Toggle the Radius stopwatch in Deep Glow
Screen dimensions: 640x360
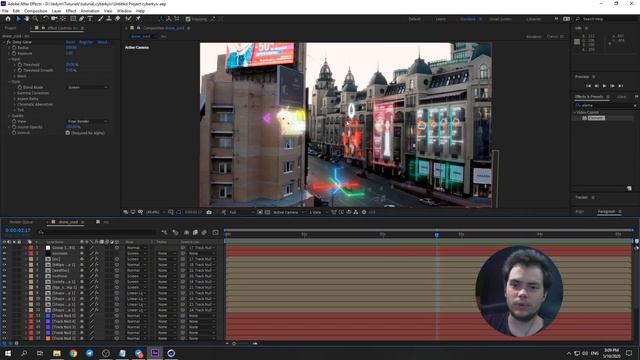click(14, 48)
